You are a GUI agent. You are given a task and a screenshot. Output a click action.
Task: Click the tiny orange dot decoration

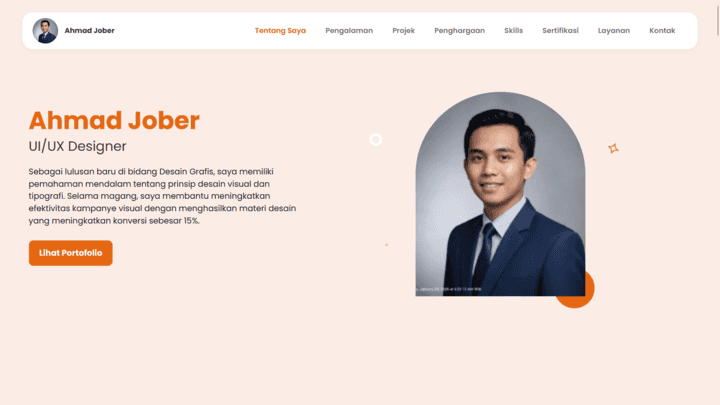coord(386,245)
